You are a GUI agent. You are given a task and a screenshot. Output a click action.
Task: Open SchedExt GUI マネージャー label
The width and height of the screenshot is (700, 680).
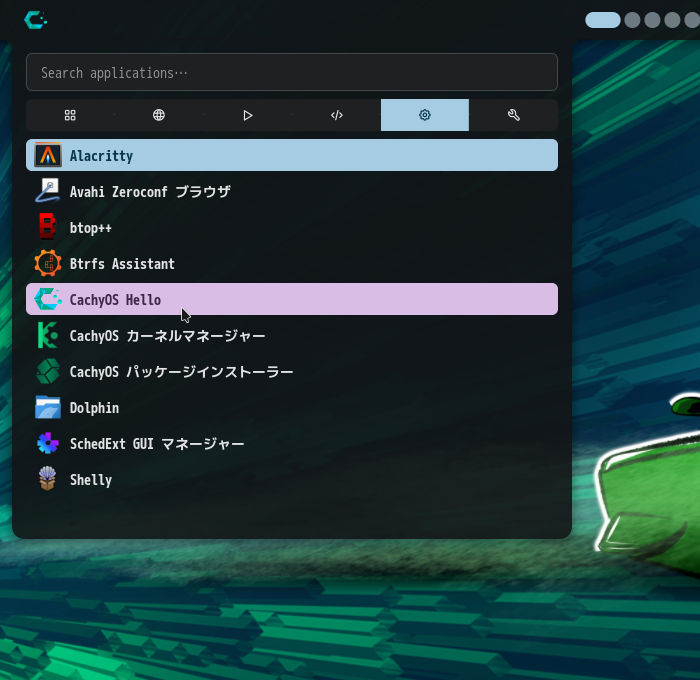click(x=157, y=444)
